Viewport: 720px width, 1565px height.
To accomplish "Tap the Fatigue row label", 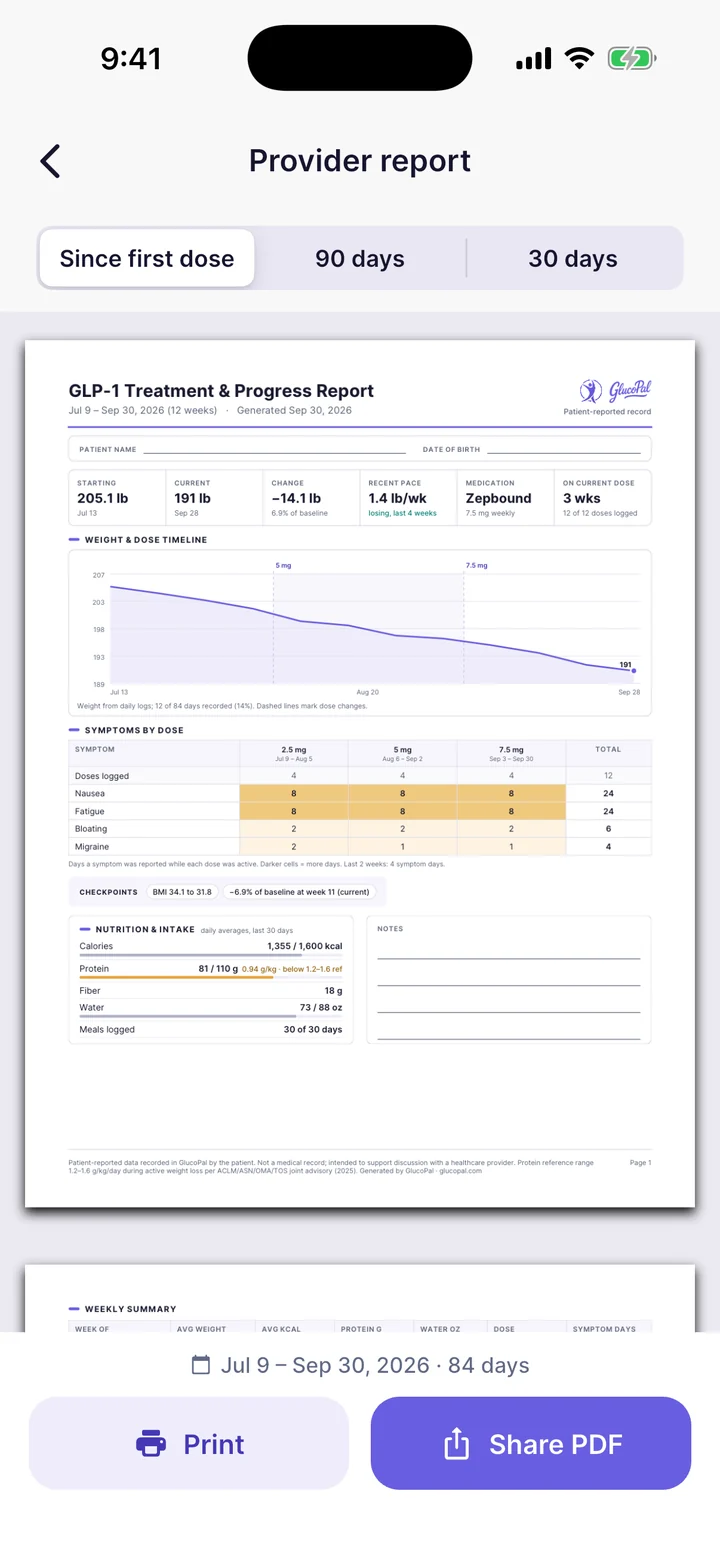I will 89,811.
